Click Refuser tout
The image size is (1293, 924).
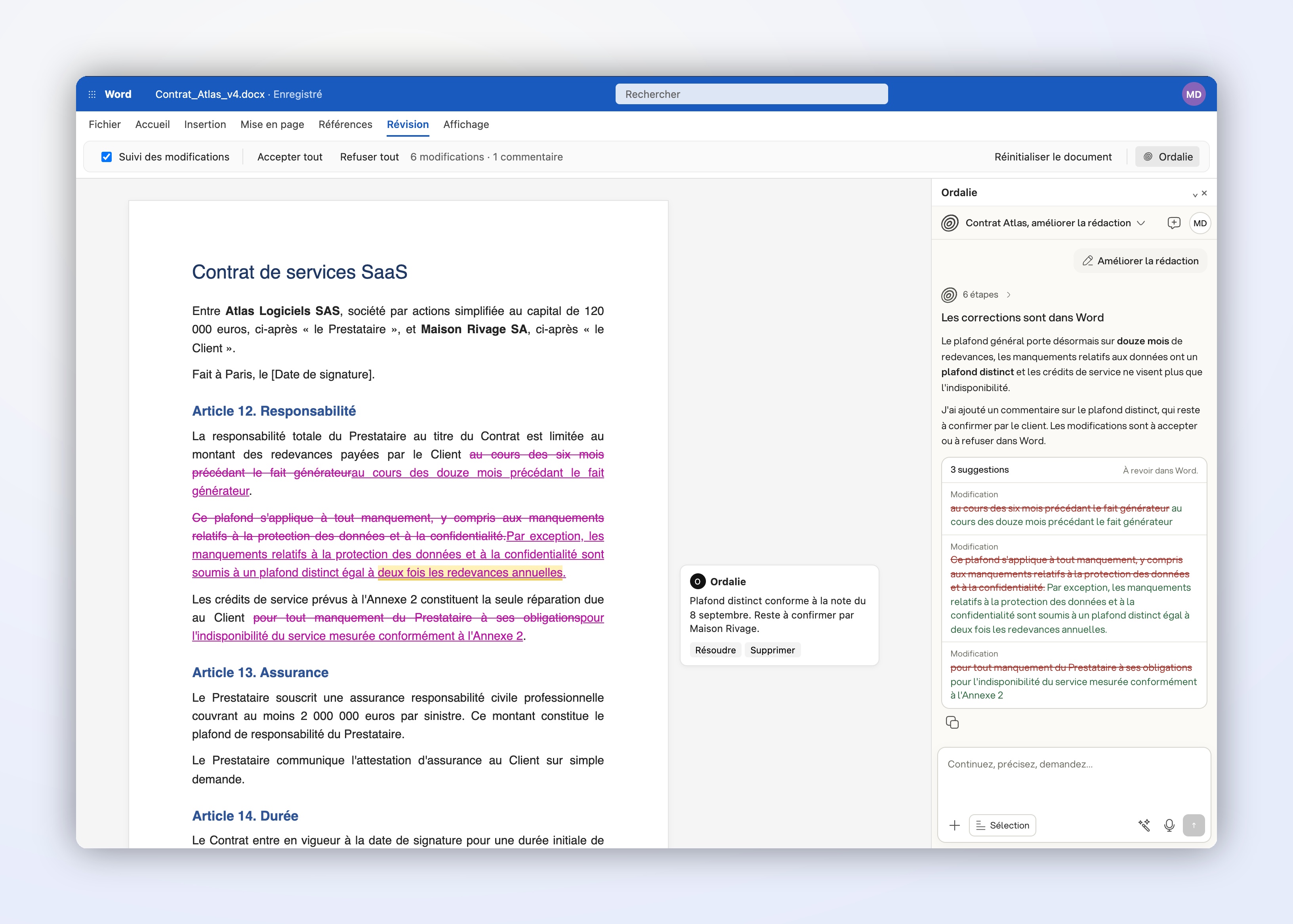click(x=369, y=157)
